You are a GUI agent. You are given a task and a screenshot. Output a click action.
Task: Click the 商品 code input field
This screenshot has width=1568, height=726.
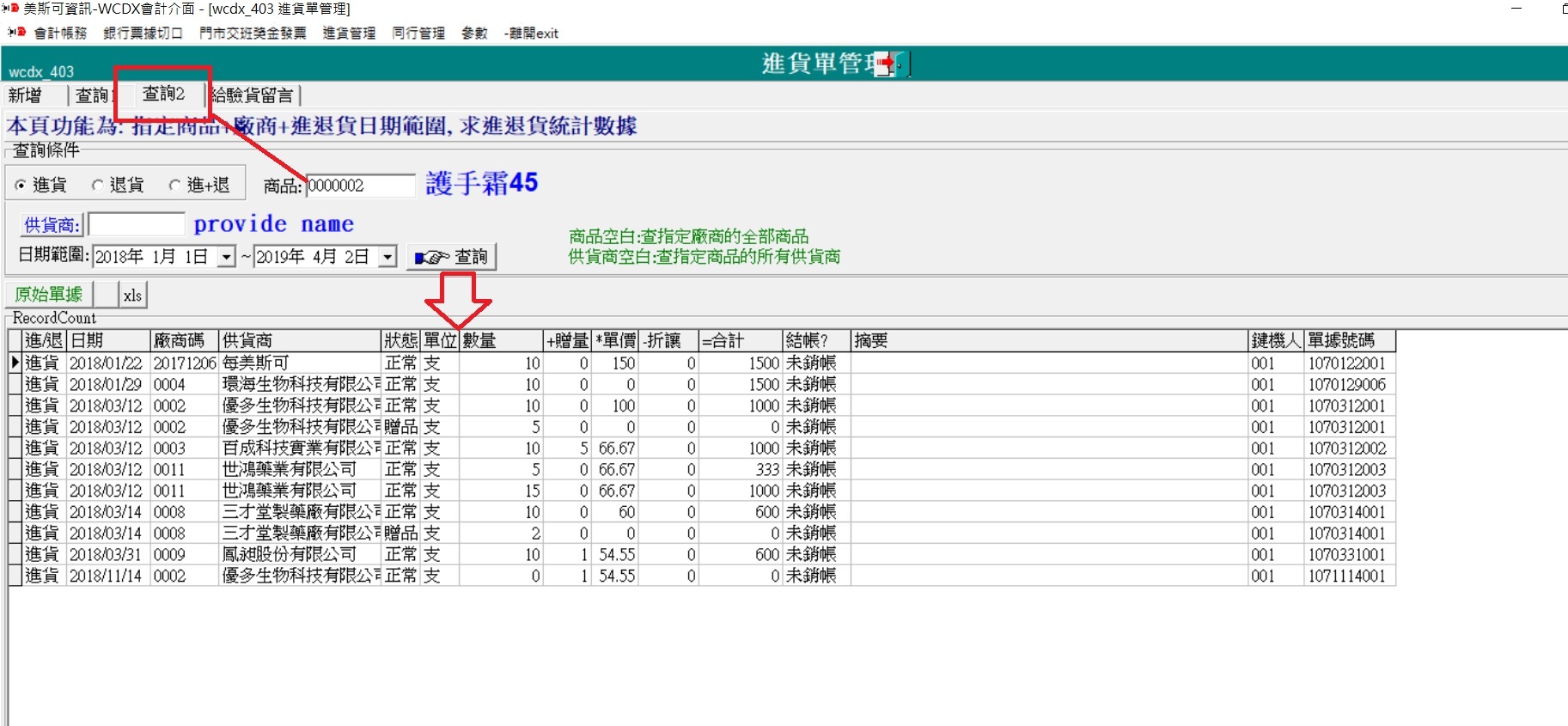point(361,186)
